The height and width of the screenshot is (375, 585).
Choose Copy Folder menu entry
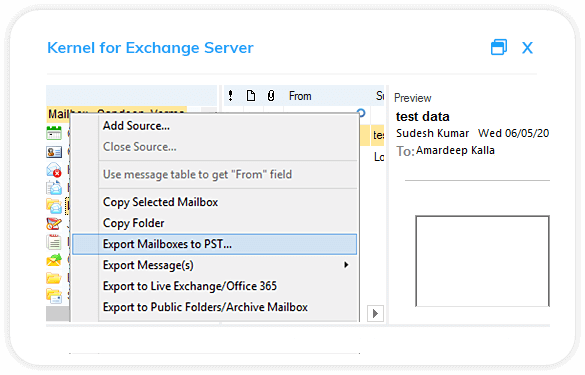(x=215, y=223)
